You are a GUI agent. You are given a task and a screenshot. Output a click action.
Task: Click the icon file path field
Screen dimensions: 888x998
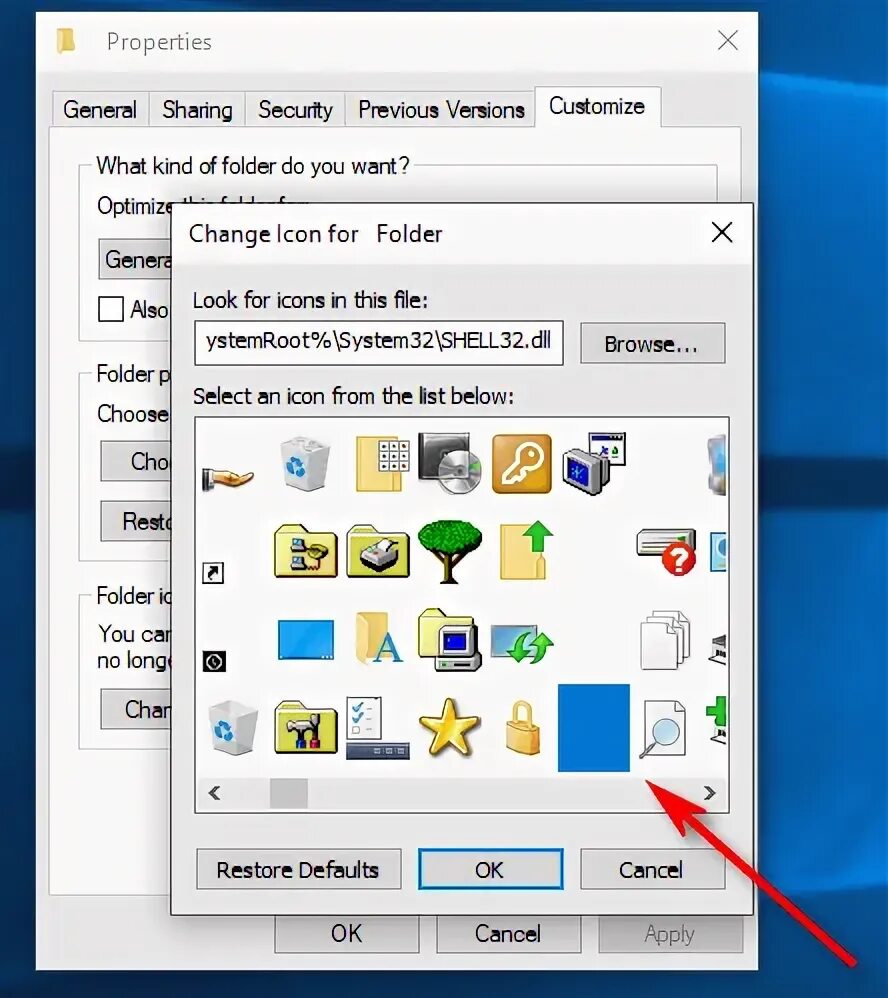point(379,342)
